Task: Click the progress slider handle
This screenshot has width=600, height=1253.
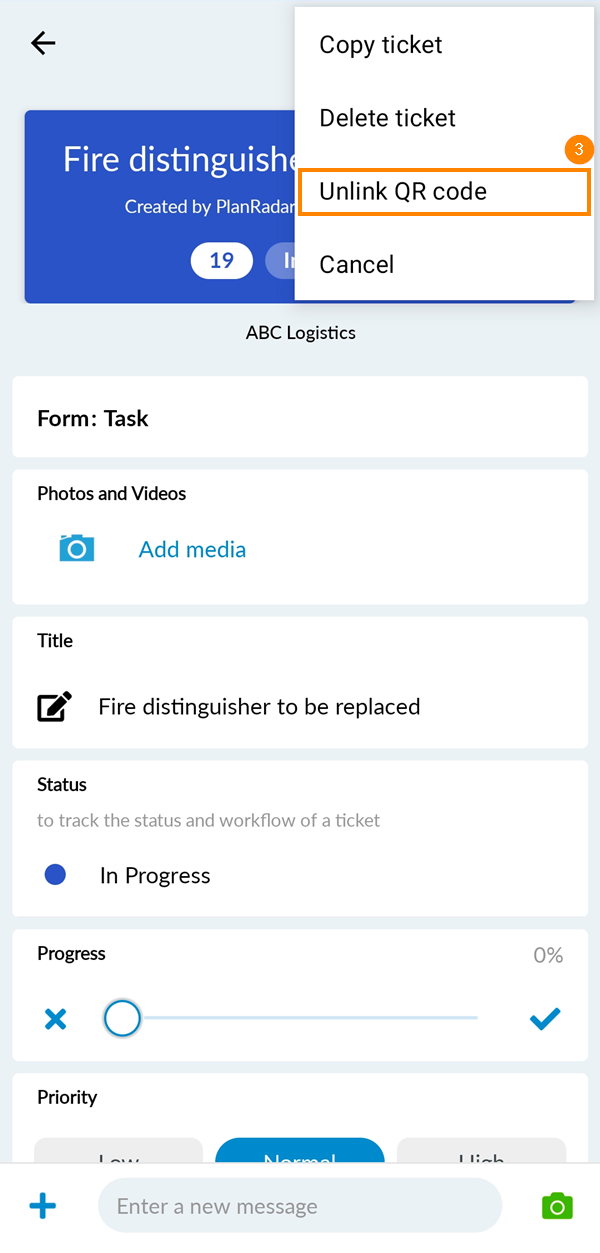Action: [122, 1019]
